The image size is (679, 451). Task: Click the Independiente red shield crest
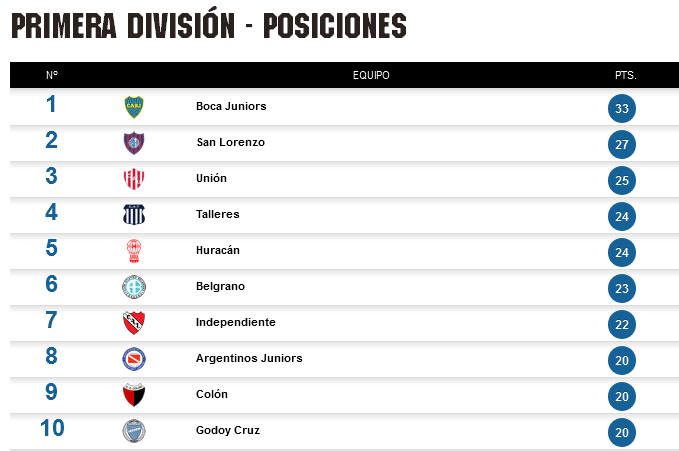pos(134,323)
